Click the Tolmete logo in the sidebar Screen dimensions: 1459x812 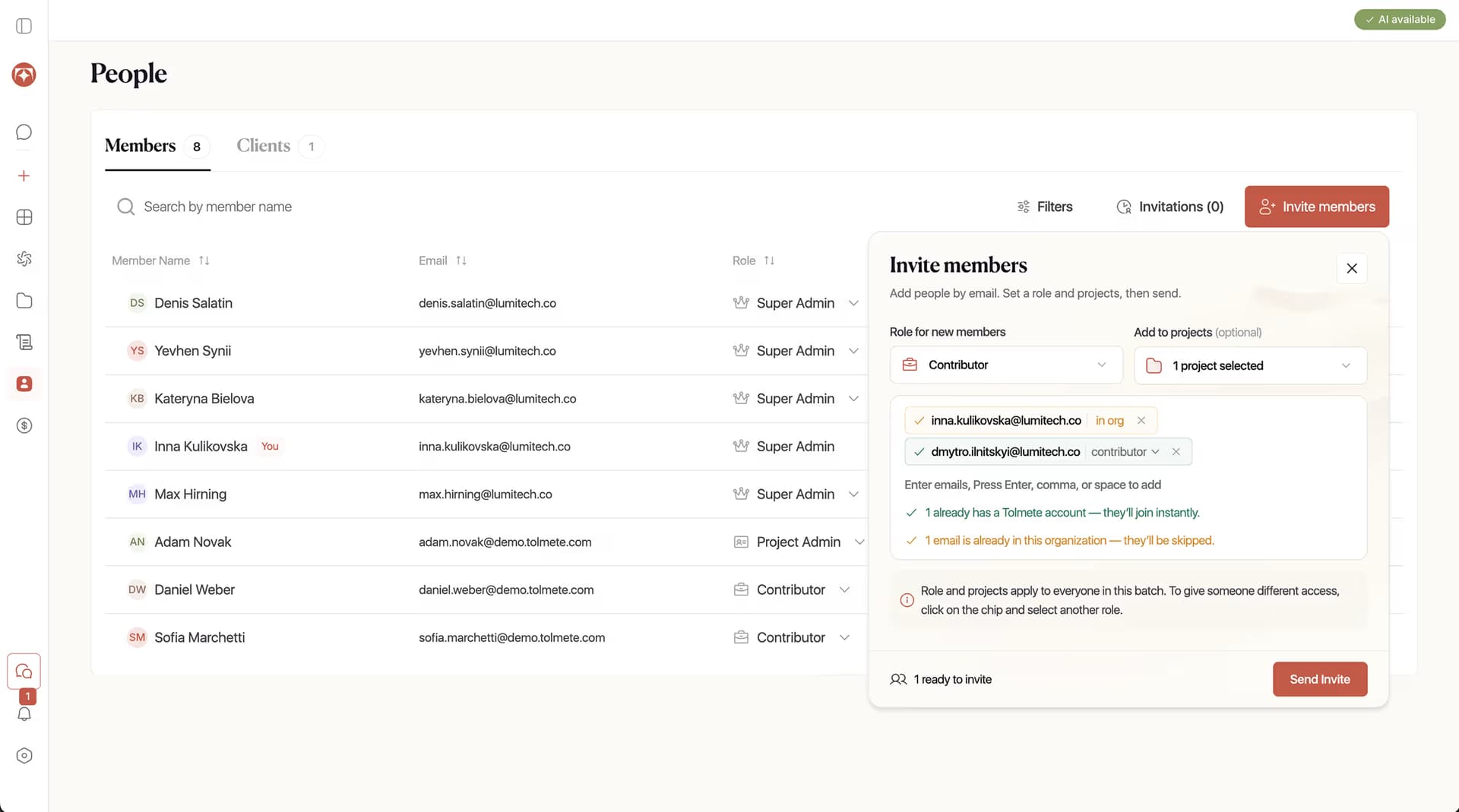[24, 74]
